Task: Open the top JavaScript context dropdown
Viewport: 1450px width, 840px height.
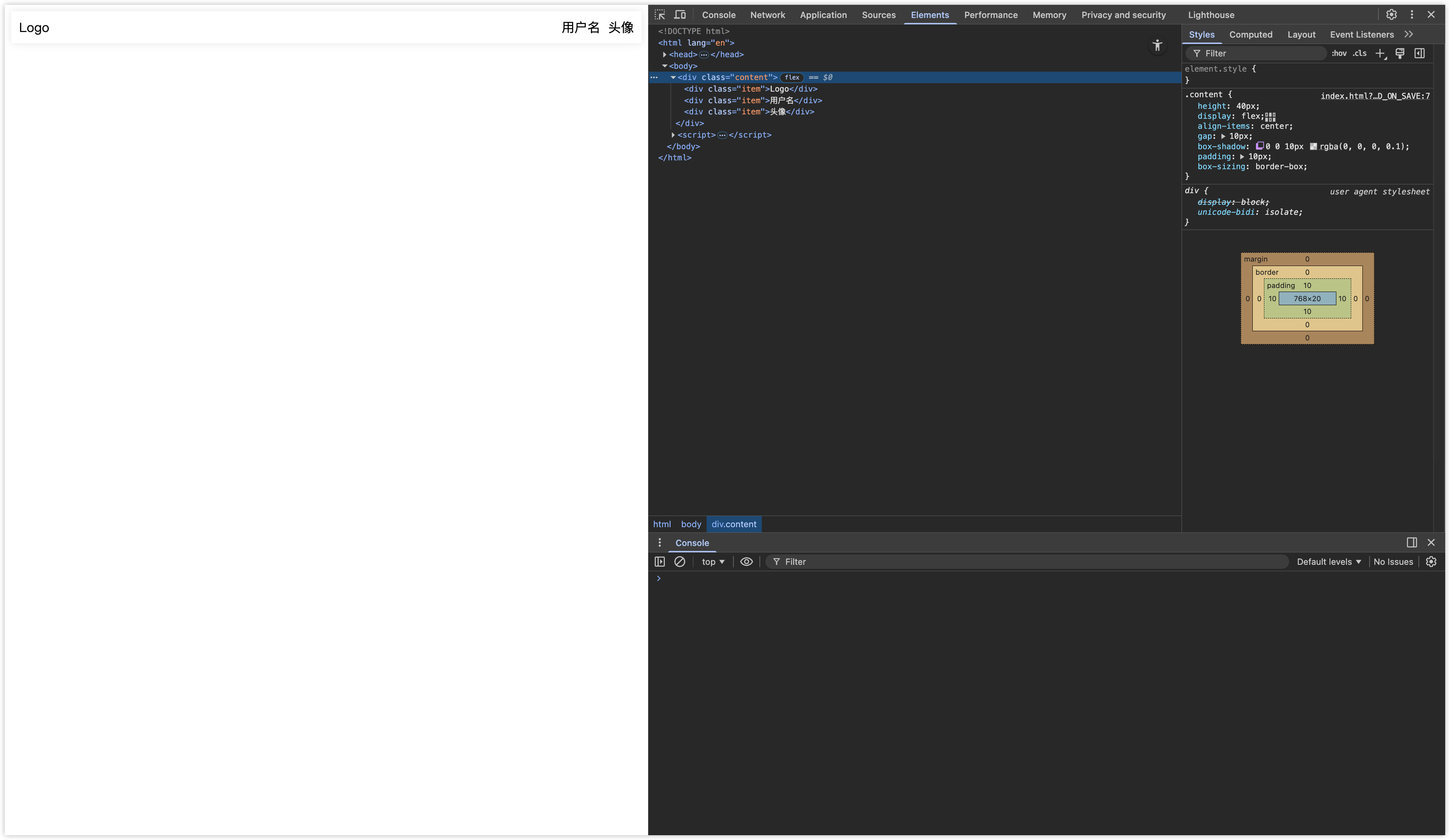Action: pos(713,562)
